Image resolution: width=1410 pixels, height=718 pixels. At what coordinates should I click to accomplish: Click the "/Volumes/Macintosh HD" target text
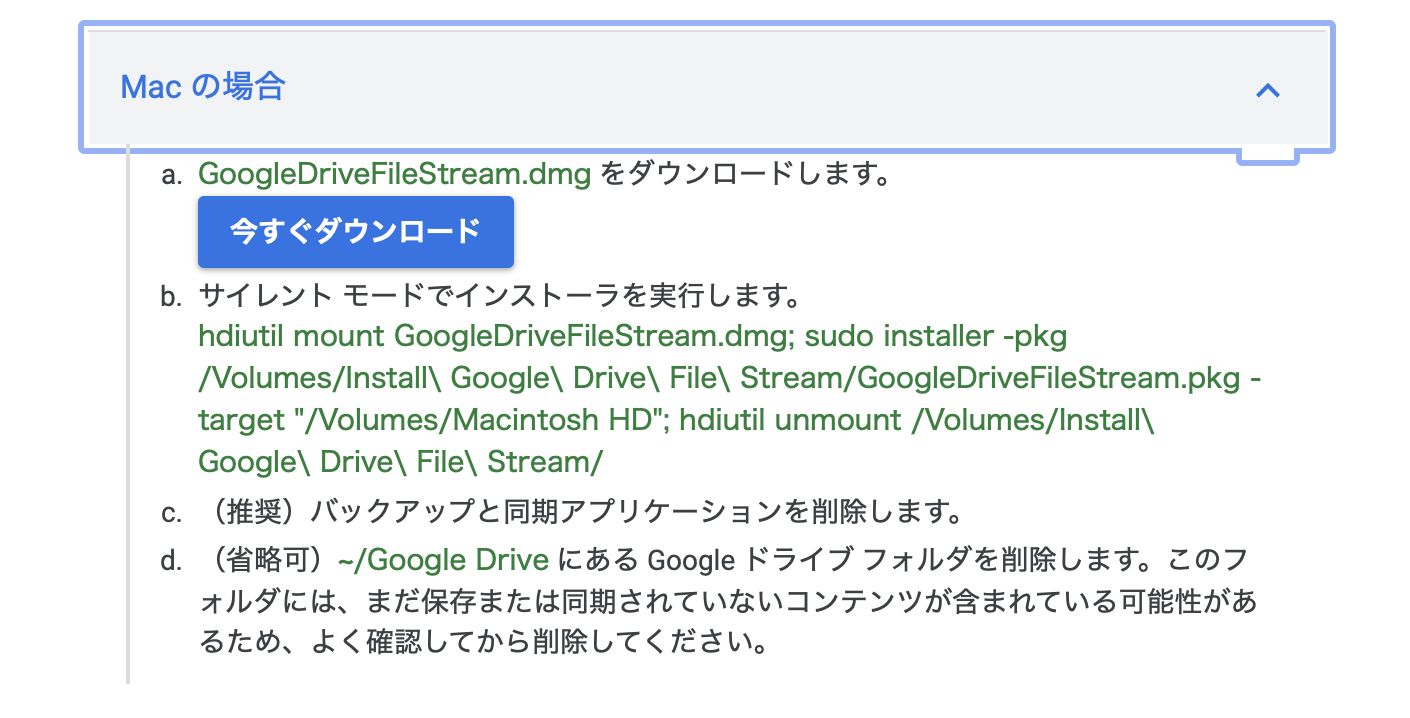478,420
